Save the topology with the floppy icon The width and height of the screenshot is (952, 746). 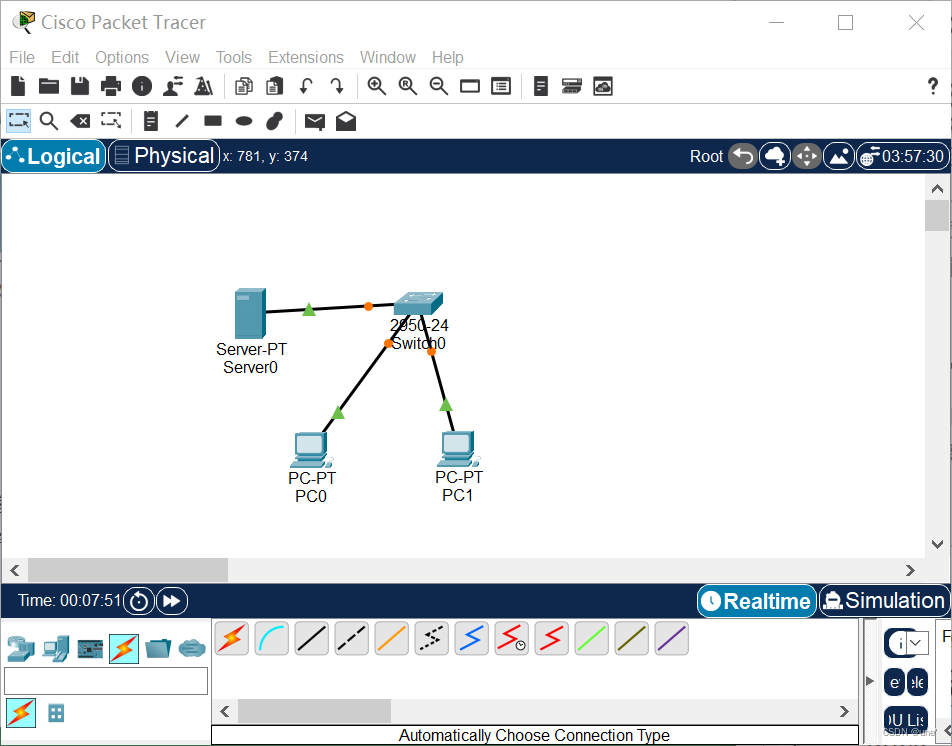pos(80,86)
